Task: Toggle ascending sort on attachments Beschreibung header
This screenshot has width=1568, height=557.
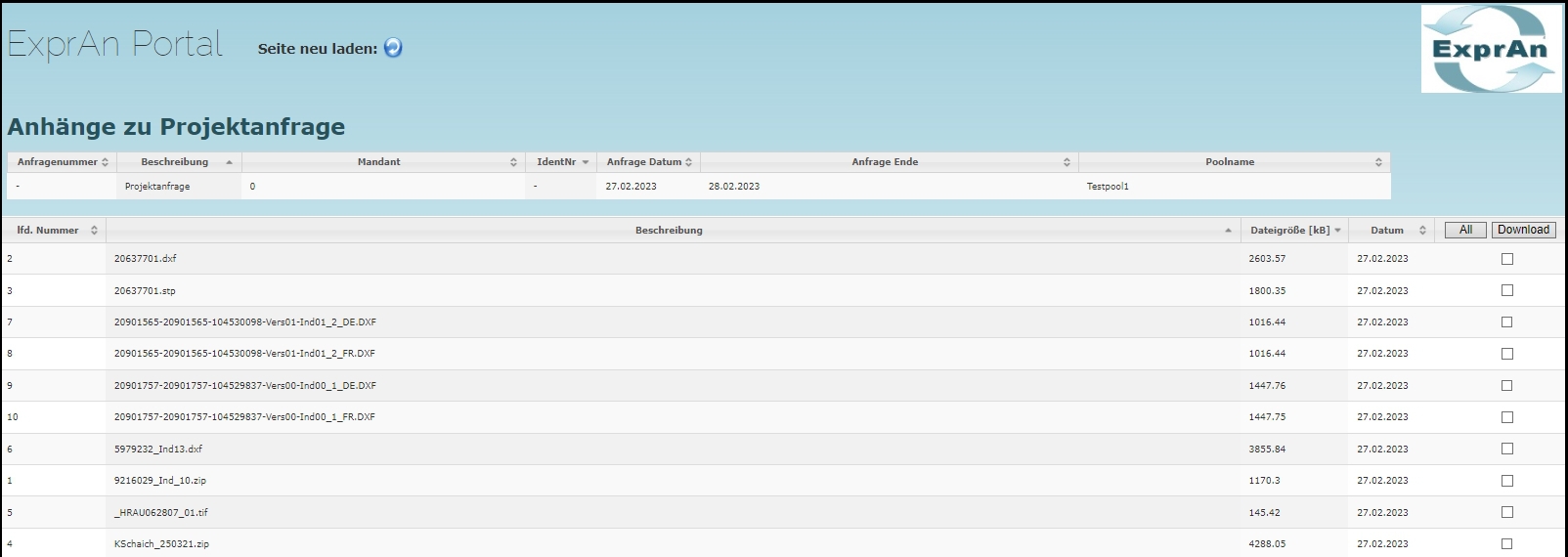Action: click(x=1228, y=231)
